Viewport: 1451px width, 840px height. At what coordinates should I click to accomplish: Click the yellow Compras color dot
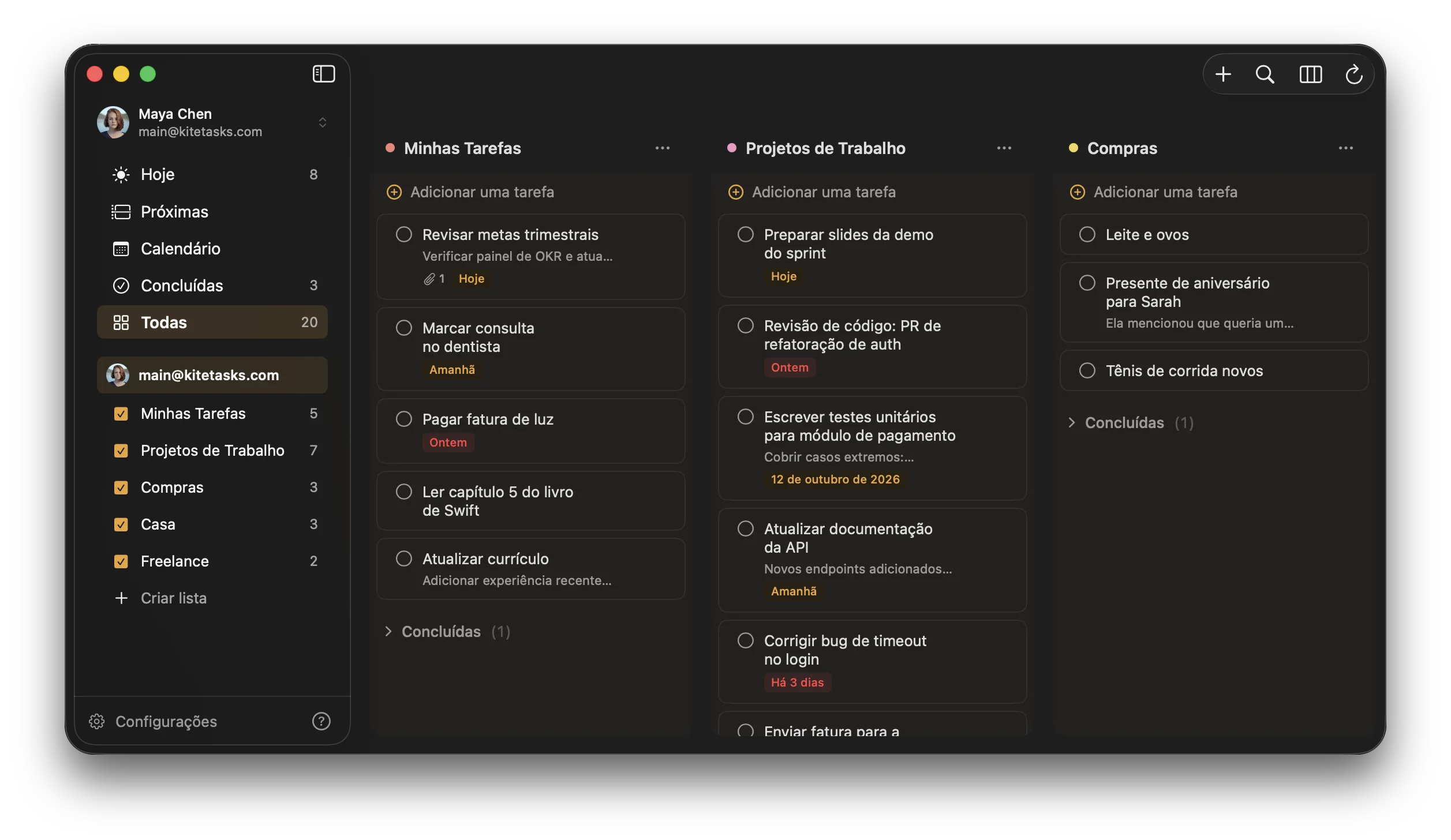[1074, 148]
